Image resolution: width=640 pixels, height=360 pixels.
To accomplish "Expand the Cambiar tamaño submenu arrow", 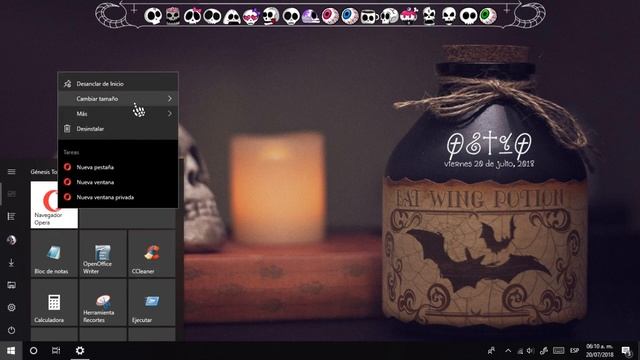I will coord(169,98).
